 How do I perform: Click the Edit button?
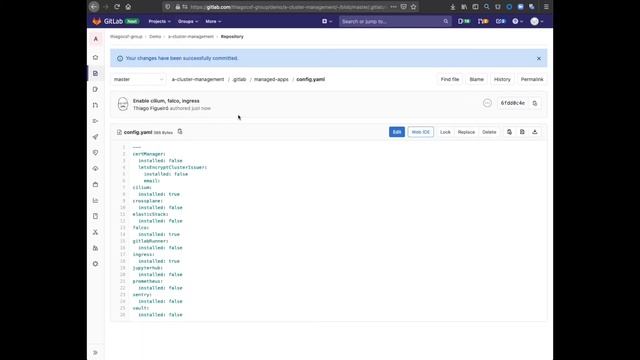click(x=397, y=132)
